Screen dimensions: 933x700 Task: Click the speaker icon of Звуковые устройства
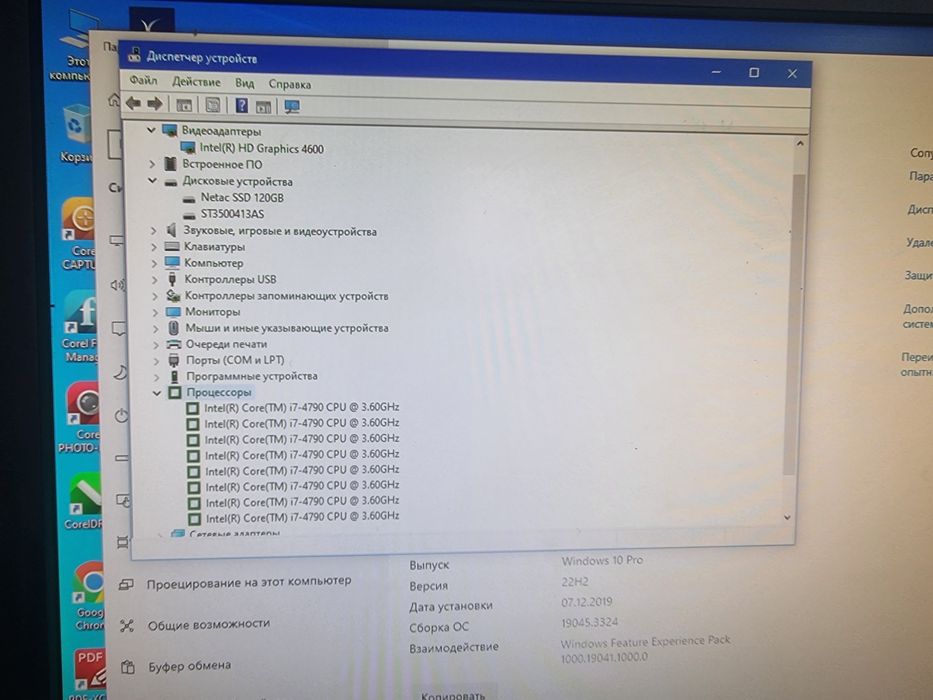point(172,230)
